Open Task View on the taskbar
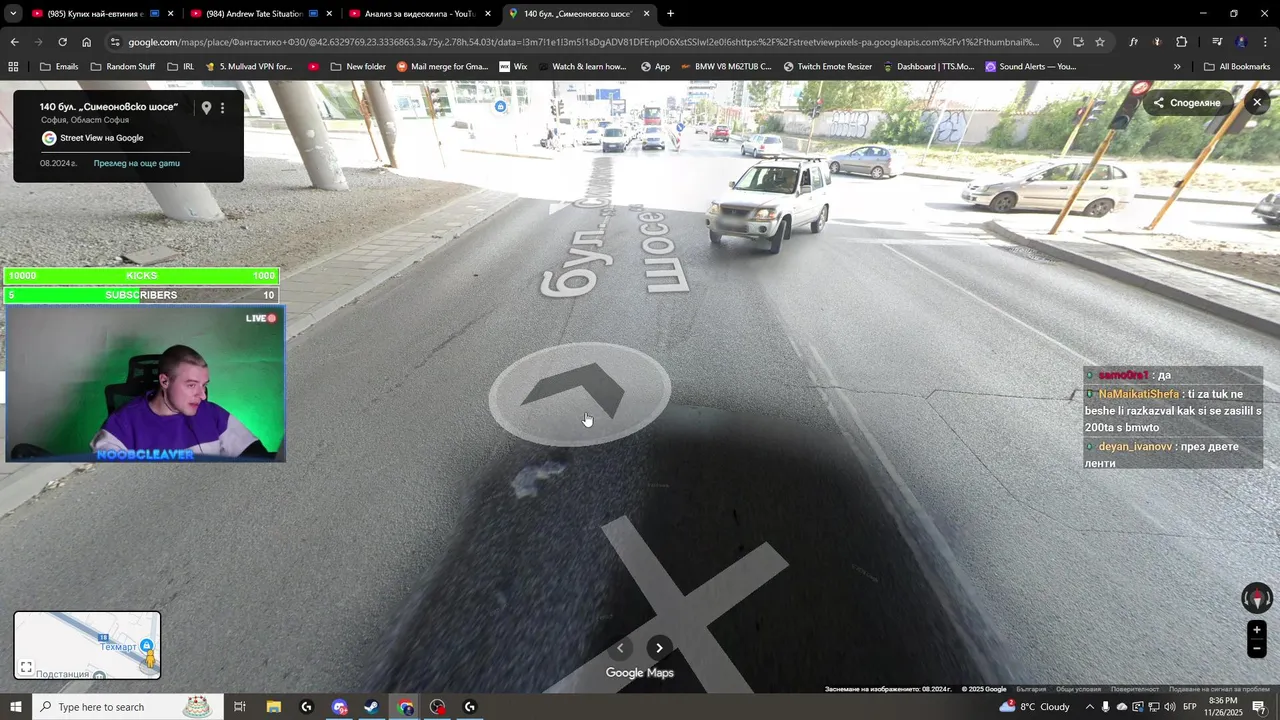This screenshot has width=1280, height=720. pyautogui.click(x=240, y=707)
